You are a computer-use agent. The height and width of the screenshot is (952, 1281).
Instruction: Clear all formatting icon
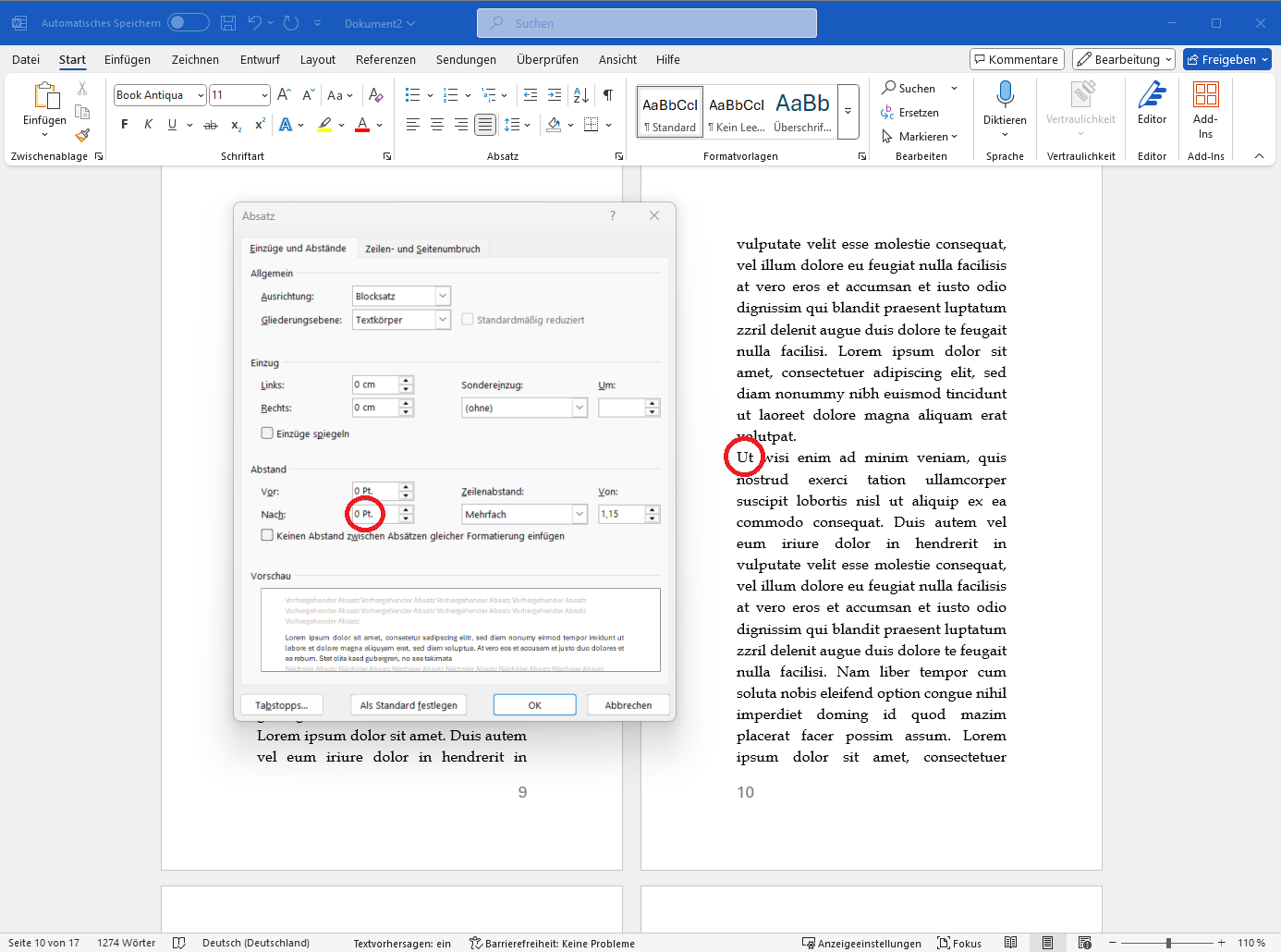pyautogui.click(x=375, y=95)
